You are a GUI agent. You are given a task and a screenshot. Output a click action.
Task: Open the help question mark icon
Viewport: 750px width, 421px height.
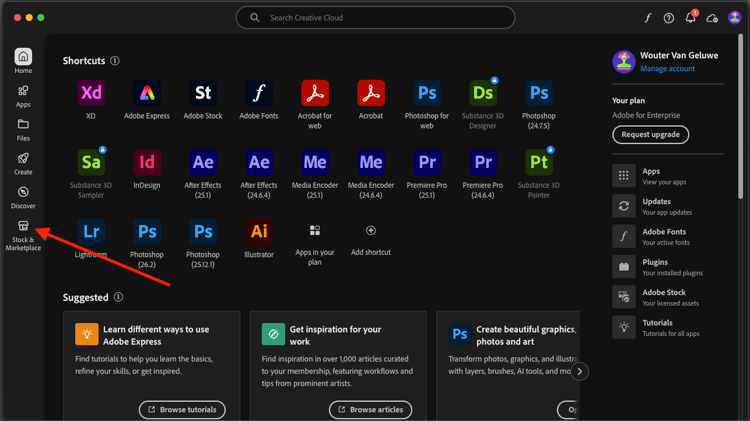point(669,18)
